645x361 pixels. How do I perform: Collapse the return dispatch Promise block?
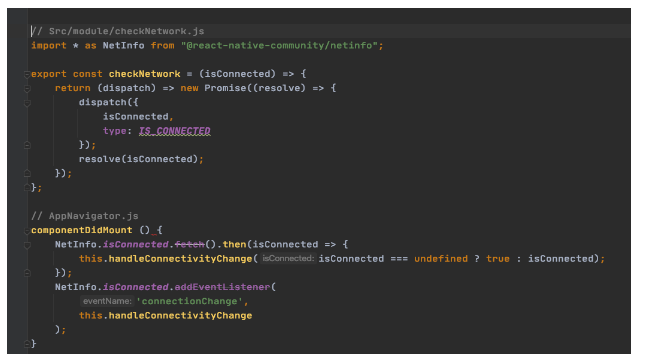[27, 88]
